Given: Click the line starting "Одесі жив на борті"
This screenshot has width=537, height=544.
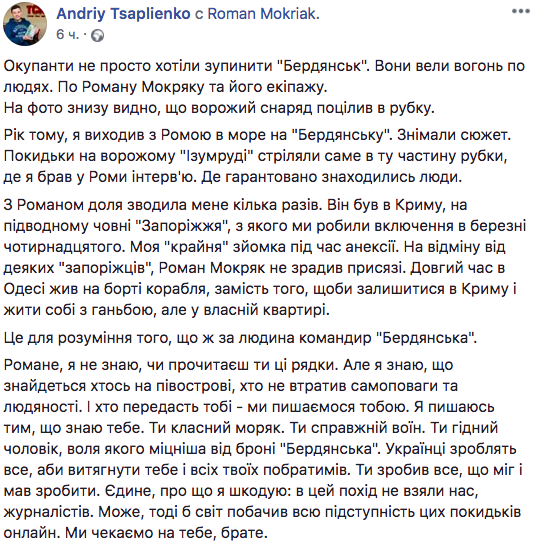Looking at the screenshot, I should [260, 289].
